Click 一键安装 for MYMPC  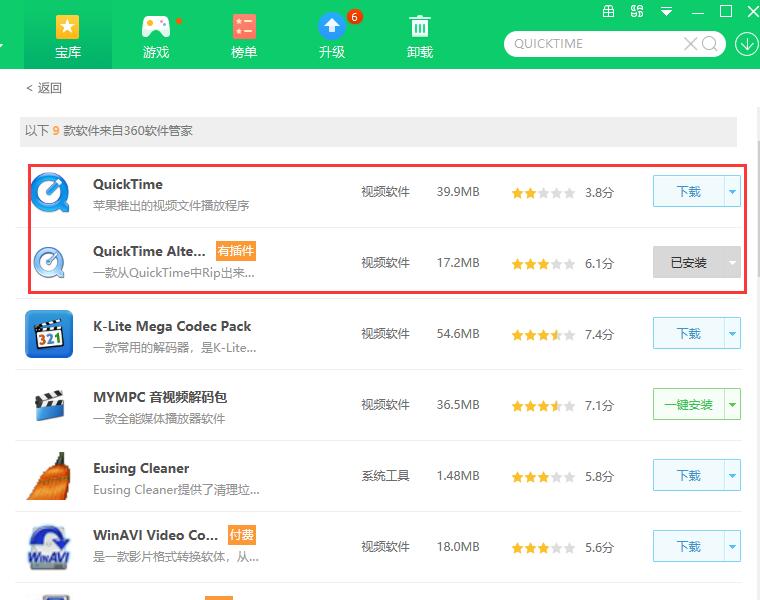tap(688, 404)
